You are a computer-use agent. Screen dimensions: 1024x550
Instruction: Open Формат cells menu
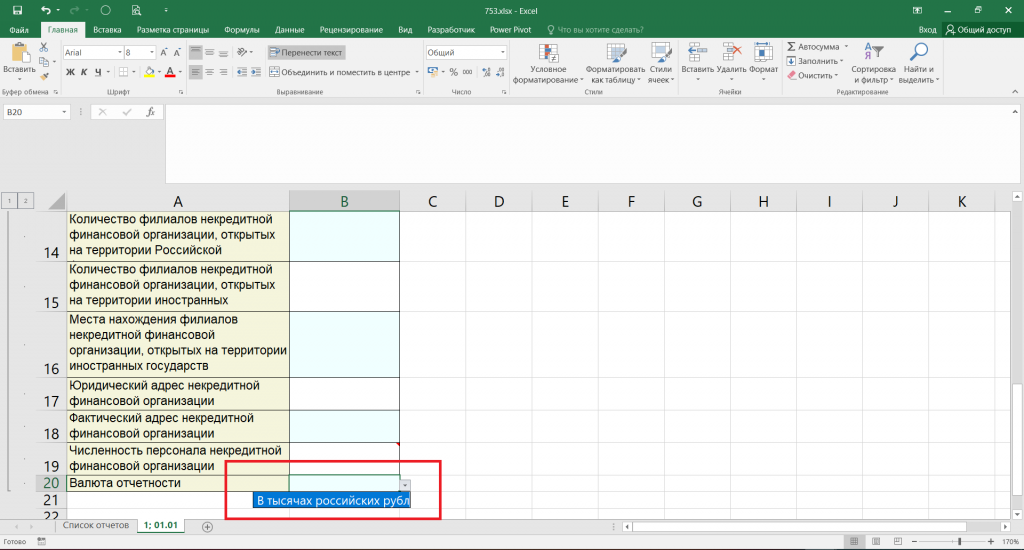point(763,61)
